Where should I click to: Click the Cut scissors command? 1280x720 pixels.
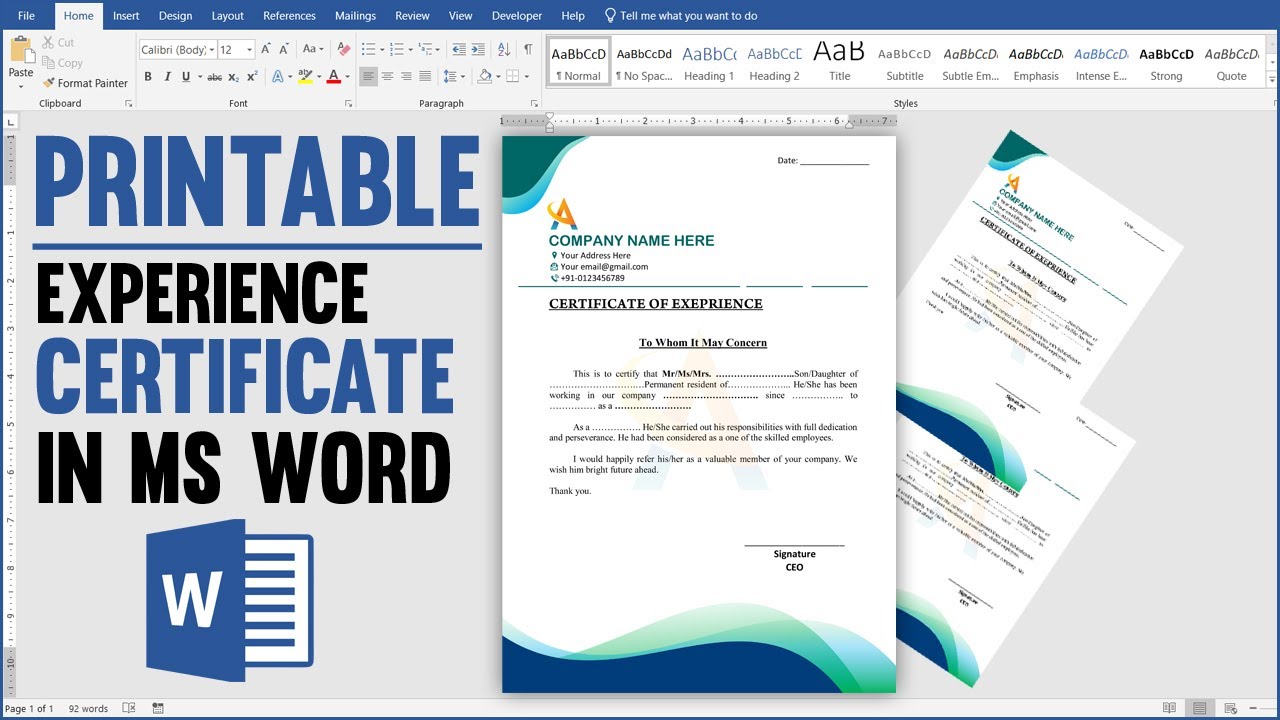coord(58,43)
